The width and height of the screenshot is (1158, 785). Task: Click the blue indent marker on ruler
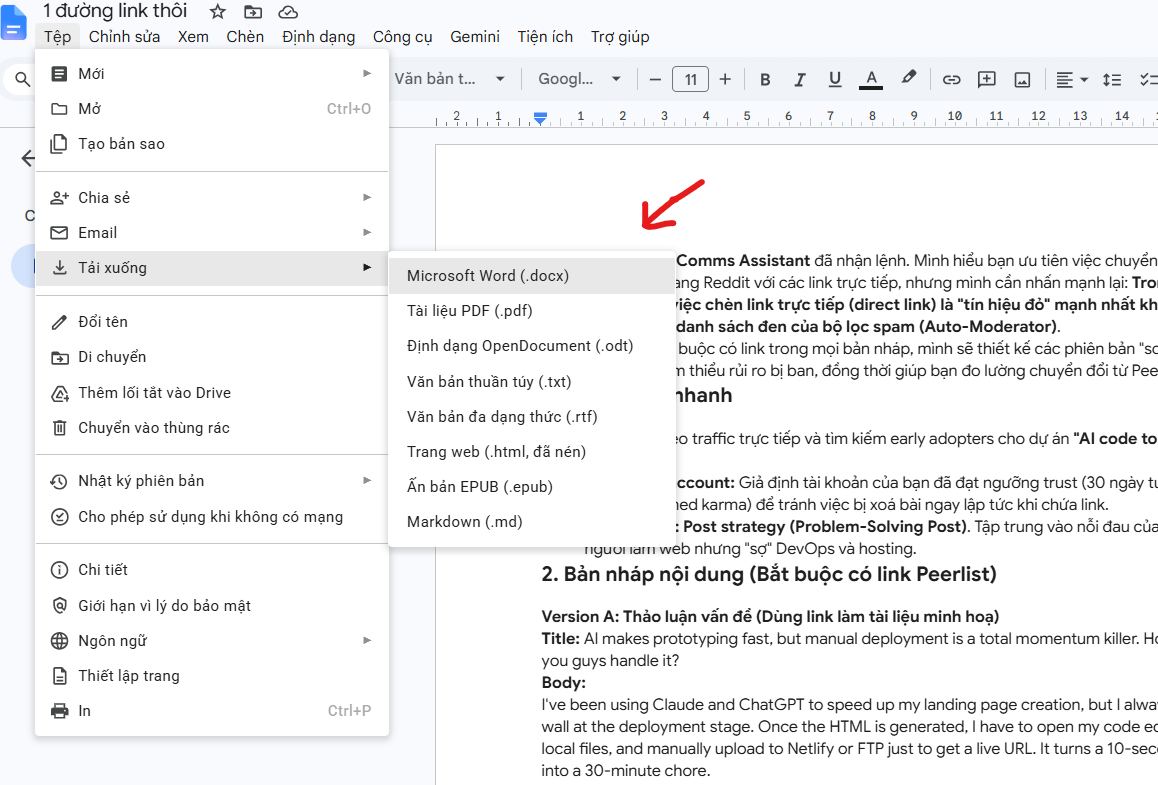pyautogui.click(x=541, y=118)
